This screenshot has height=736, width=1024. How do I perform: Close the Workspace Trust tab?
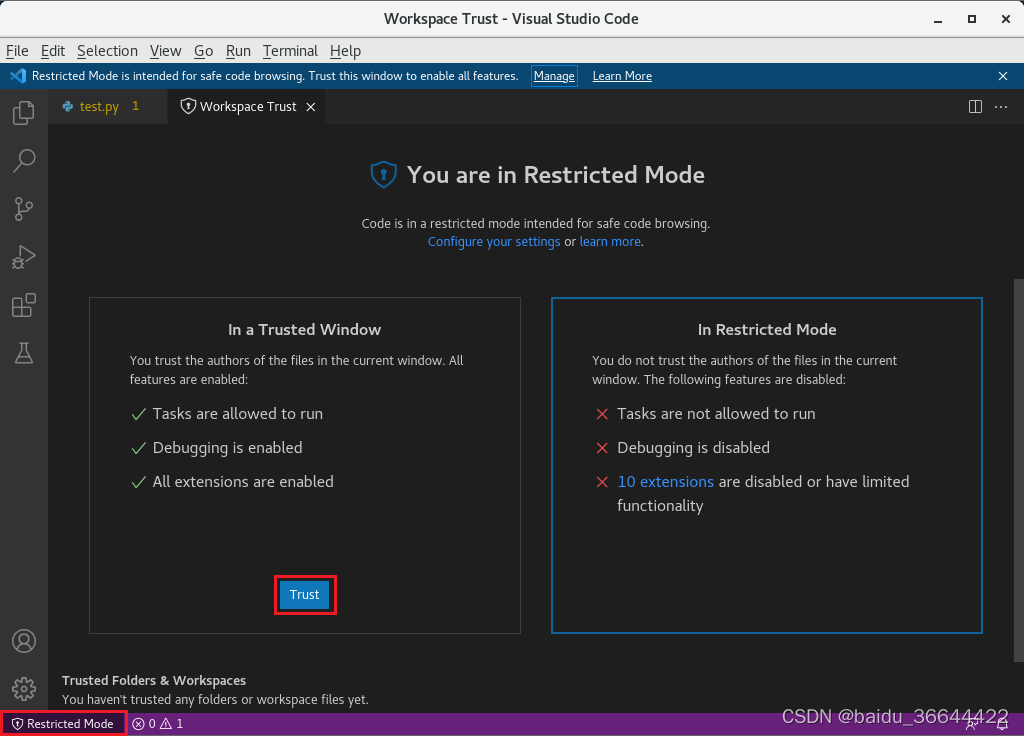(x=312, y=107)
